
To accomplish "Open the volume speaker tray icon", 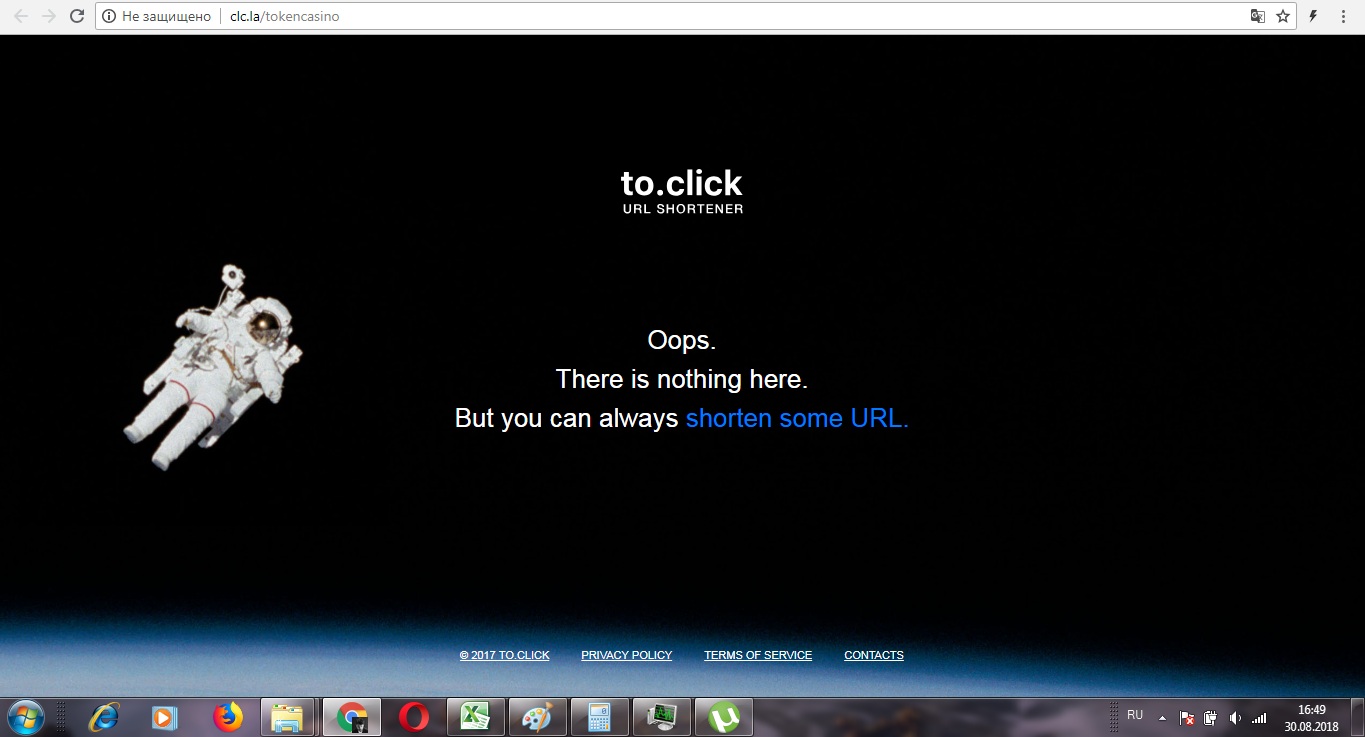I will point(1235,718).
